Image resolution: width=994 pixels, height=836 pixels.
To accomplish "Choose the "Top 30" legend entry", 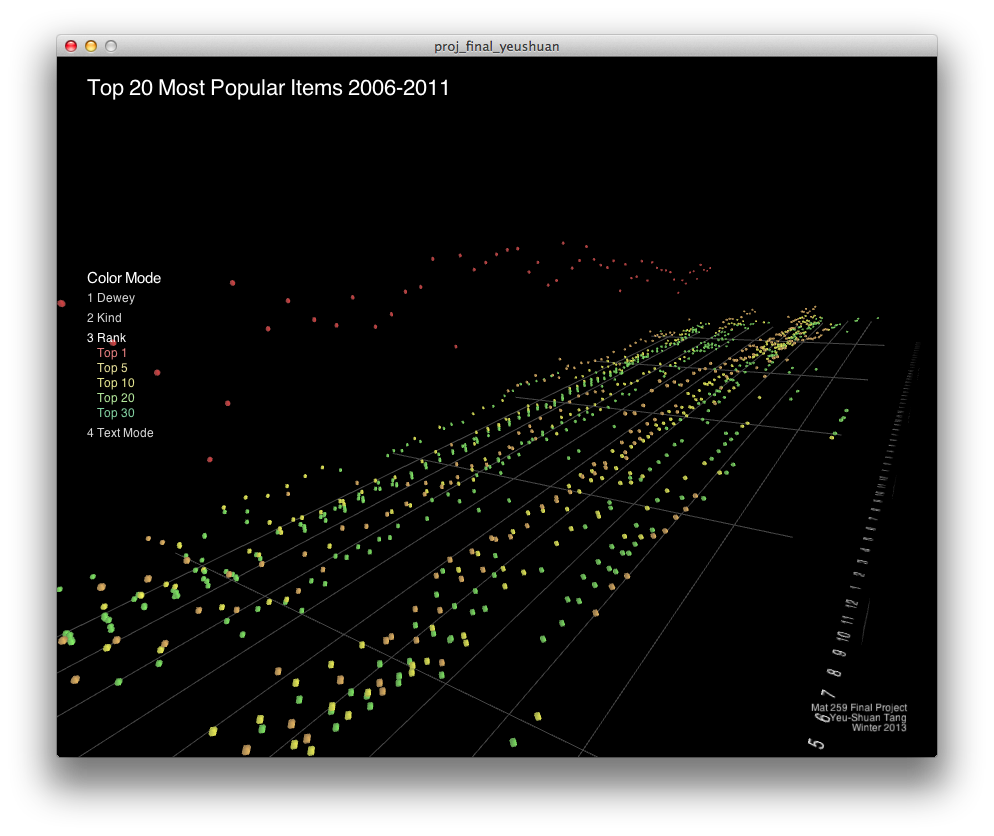I will (x=116, y=413).
